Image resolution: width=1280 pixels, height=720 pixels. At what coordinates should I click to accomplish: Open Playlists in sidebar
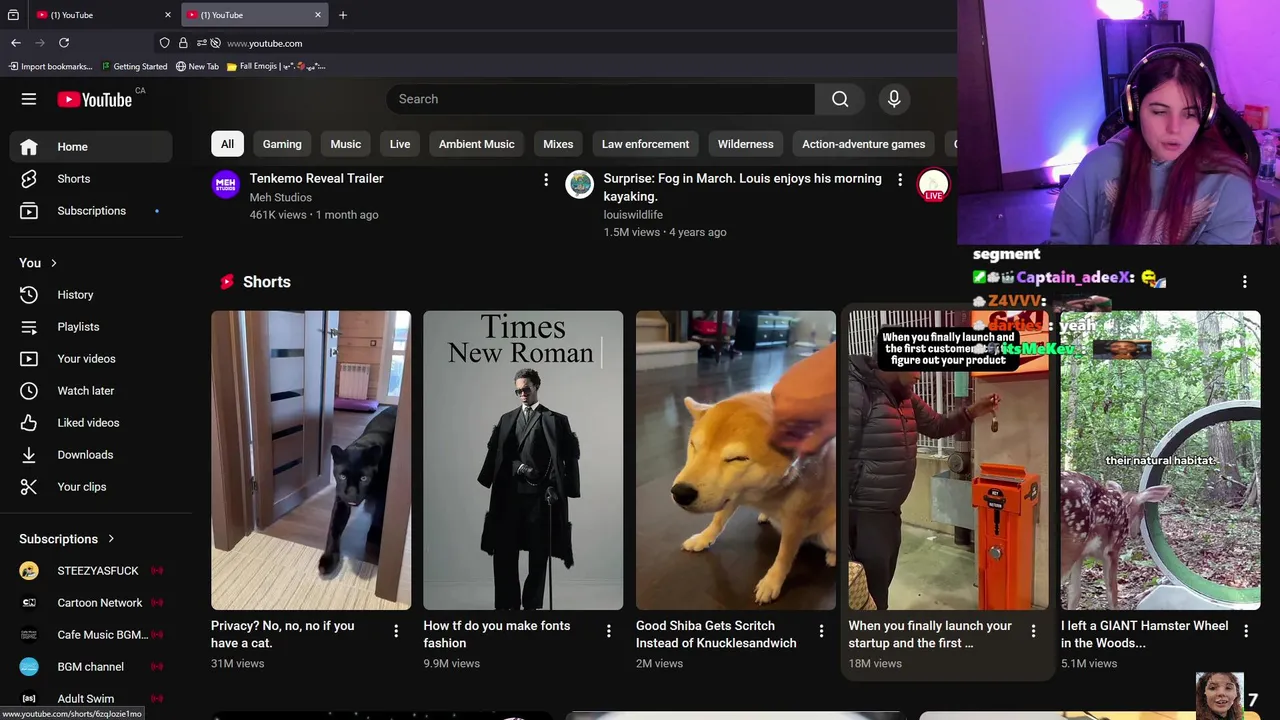[91, 327]
